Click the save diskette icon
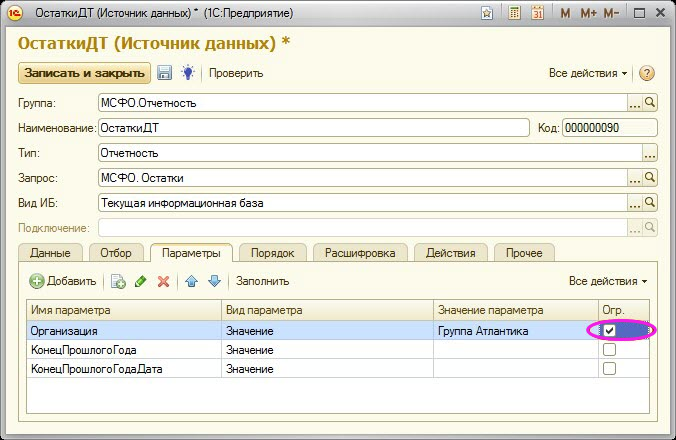Image resolution: width=676 pixels, height=440 pixels. [x=165, y=73]
